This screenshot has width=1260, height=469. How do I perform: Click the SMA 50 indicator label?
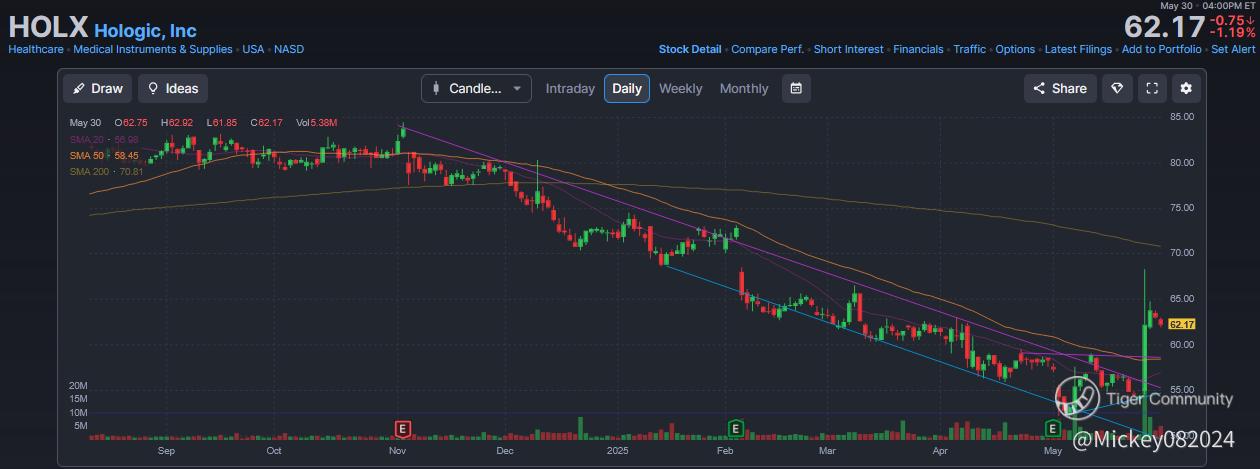tap(103, 156)
